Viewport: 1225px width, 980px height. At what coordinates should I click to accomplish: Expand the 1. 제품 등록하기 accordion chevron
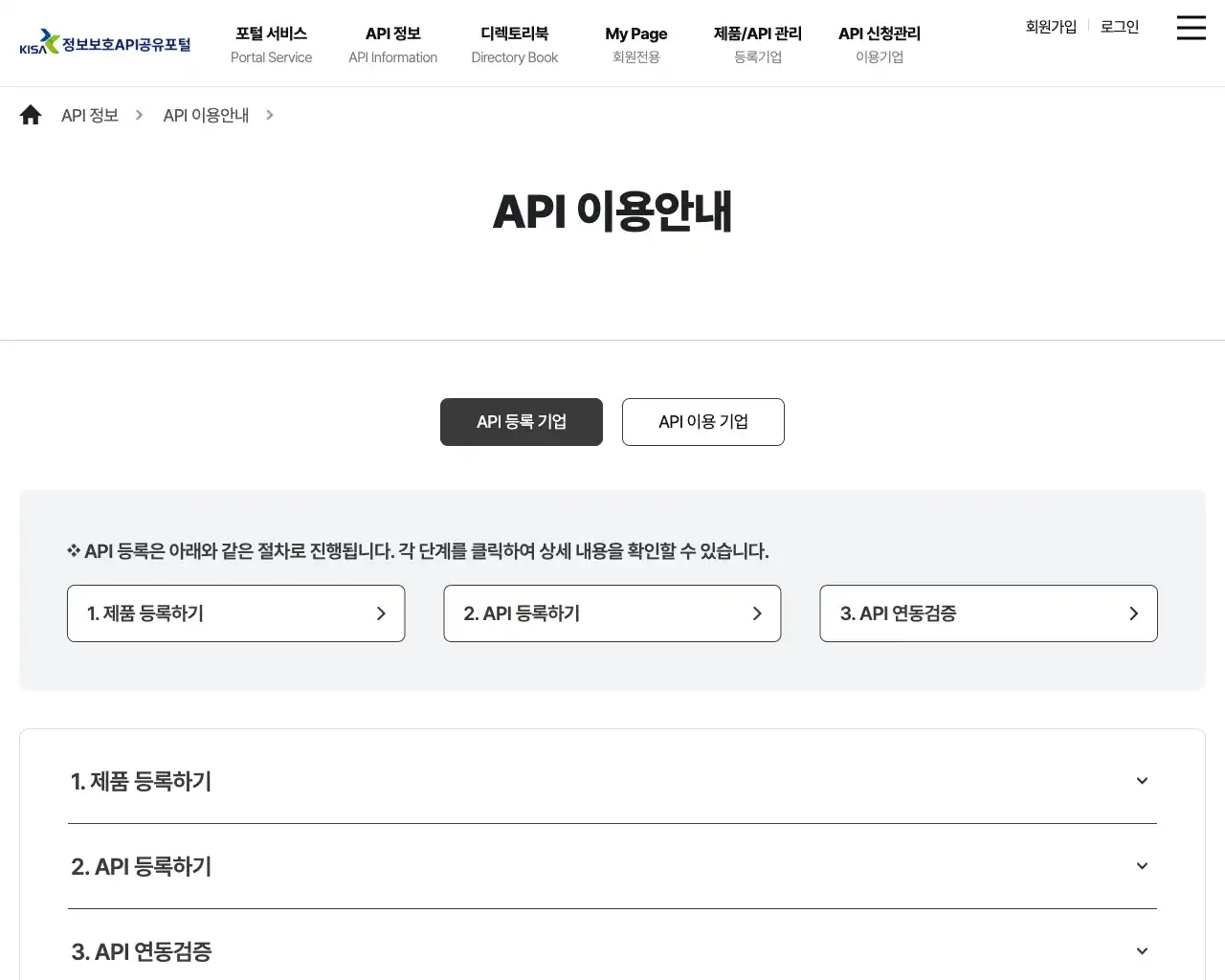point(1142,781)
